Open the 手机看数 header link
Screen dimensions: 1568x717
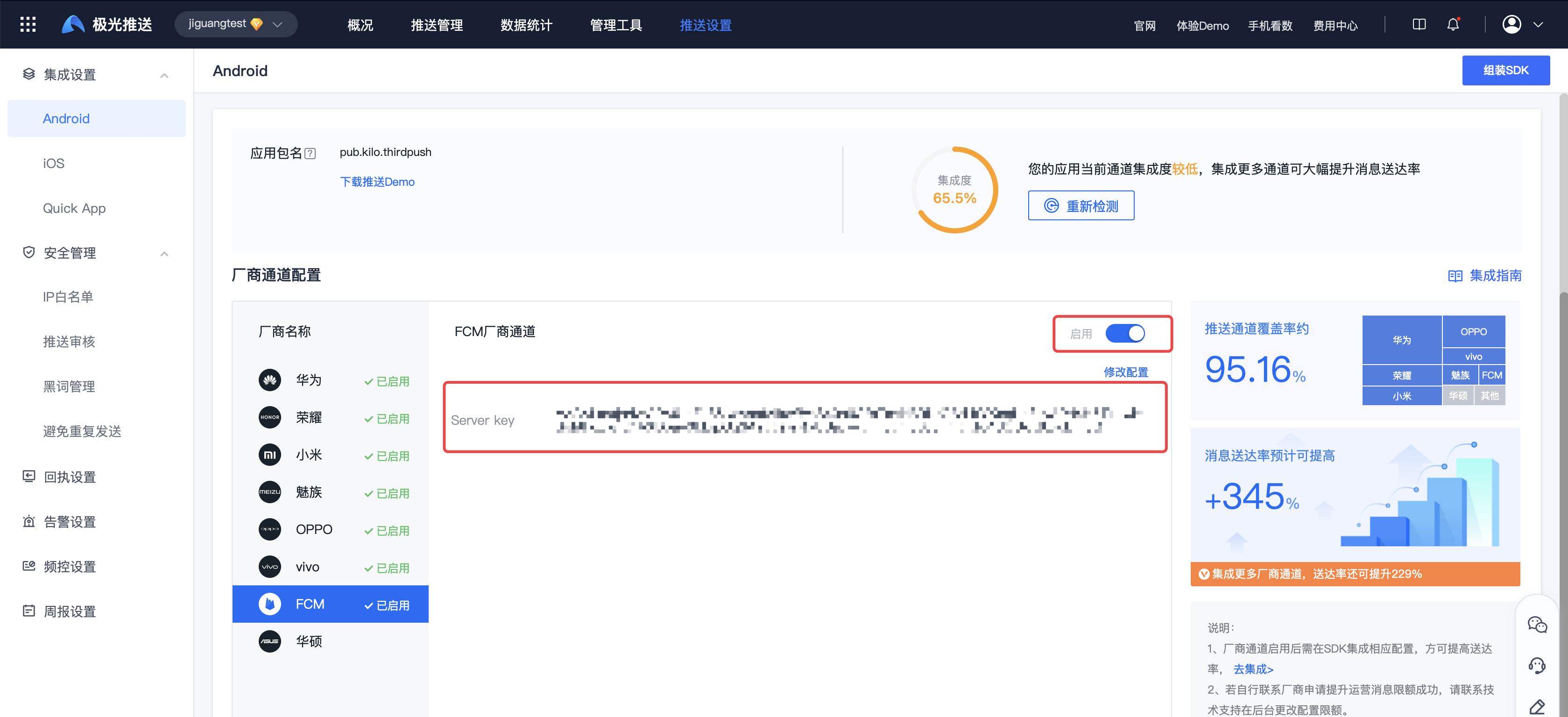click(x=1270, y=26)
